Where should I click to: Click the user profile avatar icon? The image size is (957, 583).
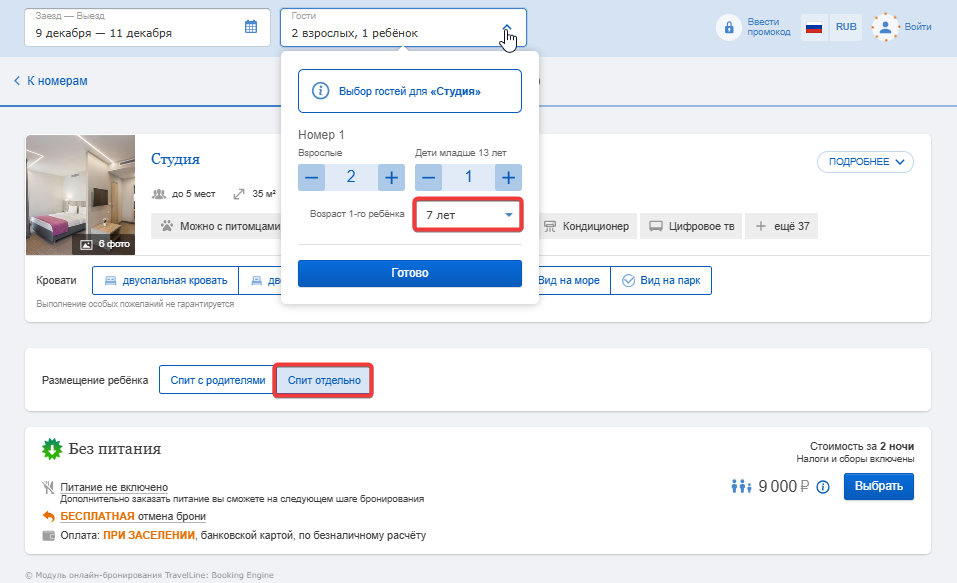coord(885,27)
